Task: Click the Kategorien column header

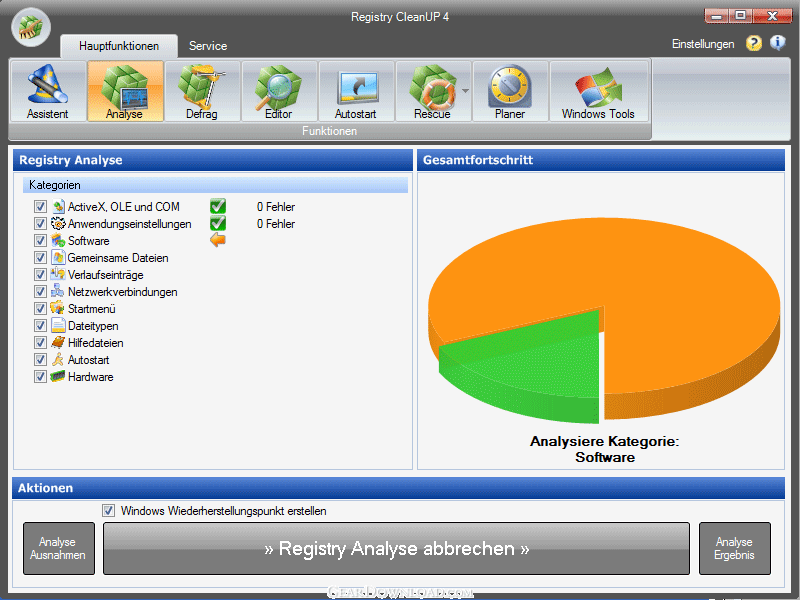Action: point(215,185)
